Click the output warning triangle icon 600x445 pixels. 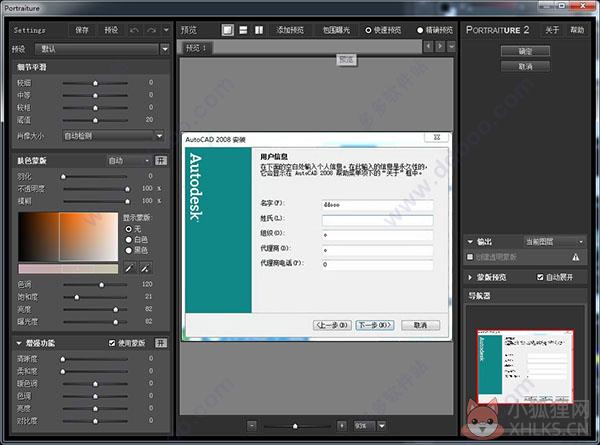click(576, 257)
